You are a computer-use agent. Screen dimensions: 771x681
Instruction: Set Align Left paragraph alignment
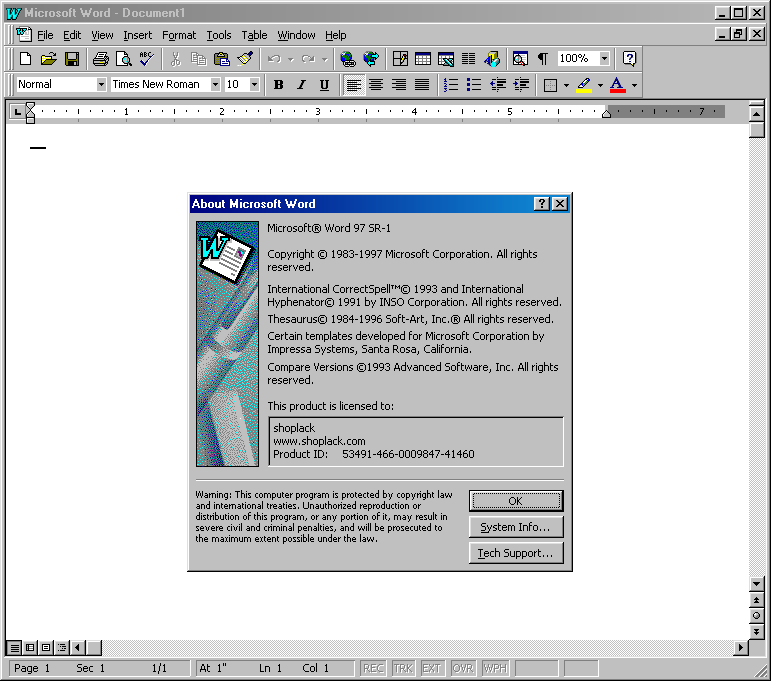pyautogui.click(x=353, y=85)
